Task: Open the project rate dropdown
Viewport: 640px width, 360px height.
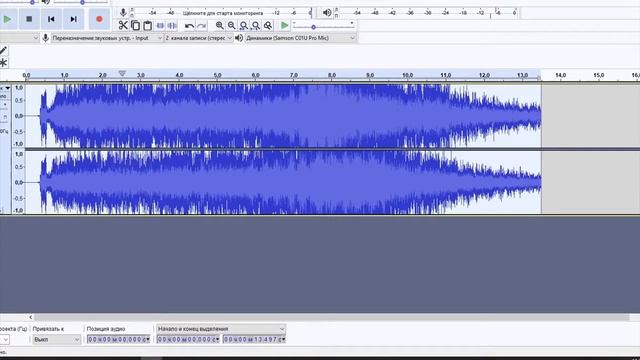Action: tap(4, 339)
